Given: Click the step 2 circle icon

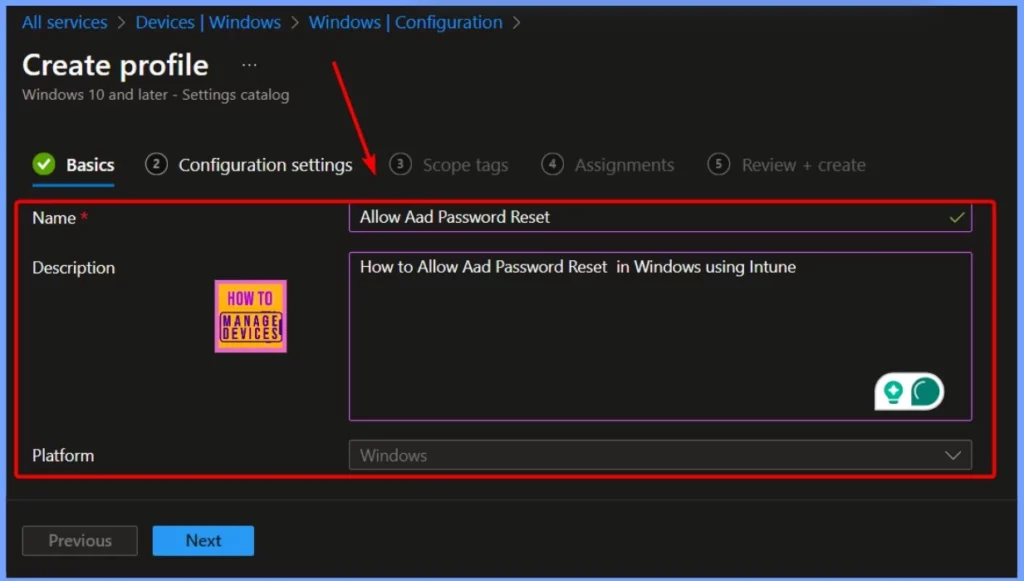Looking at the screenshot, I should click(156, 164).
